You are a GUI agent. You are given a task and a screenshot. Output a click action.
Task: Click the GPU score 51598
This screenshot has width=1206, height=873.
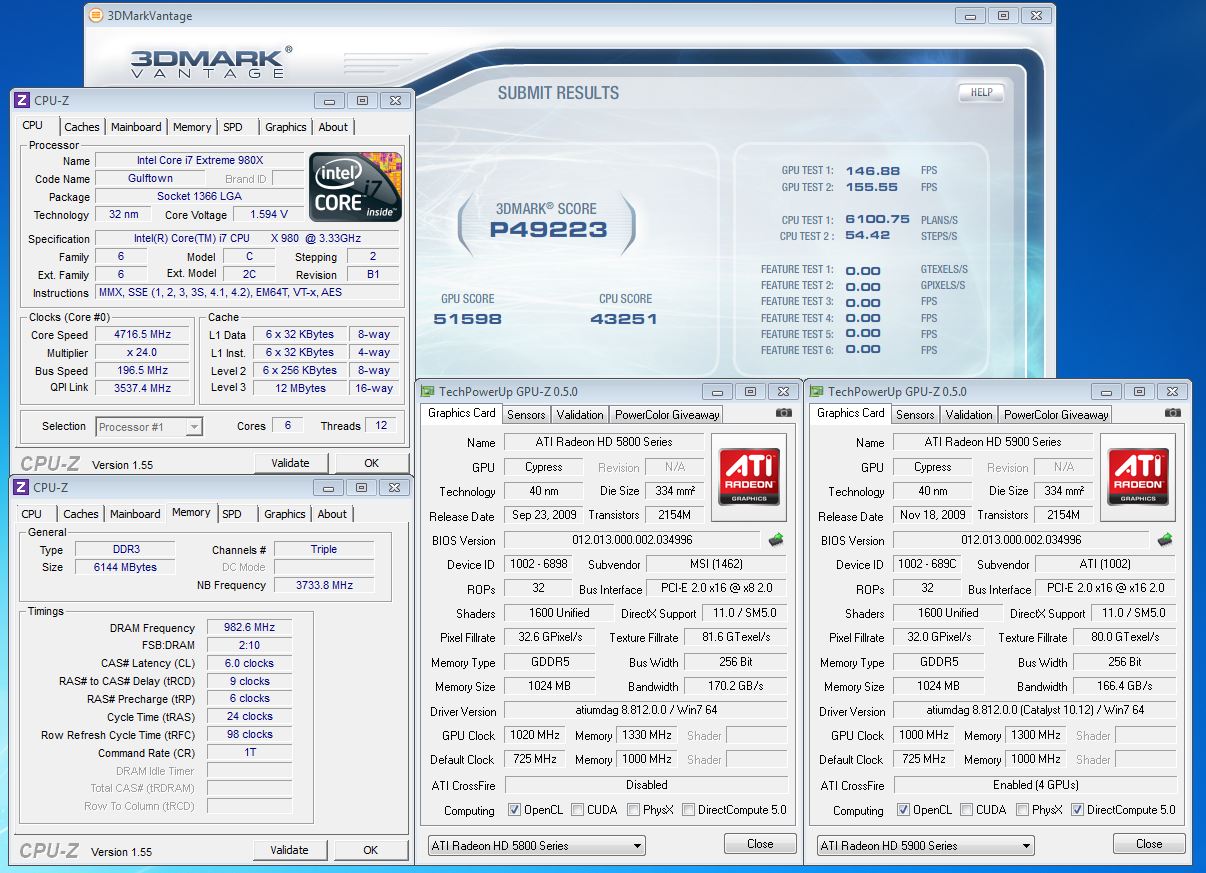(468, 319)
